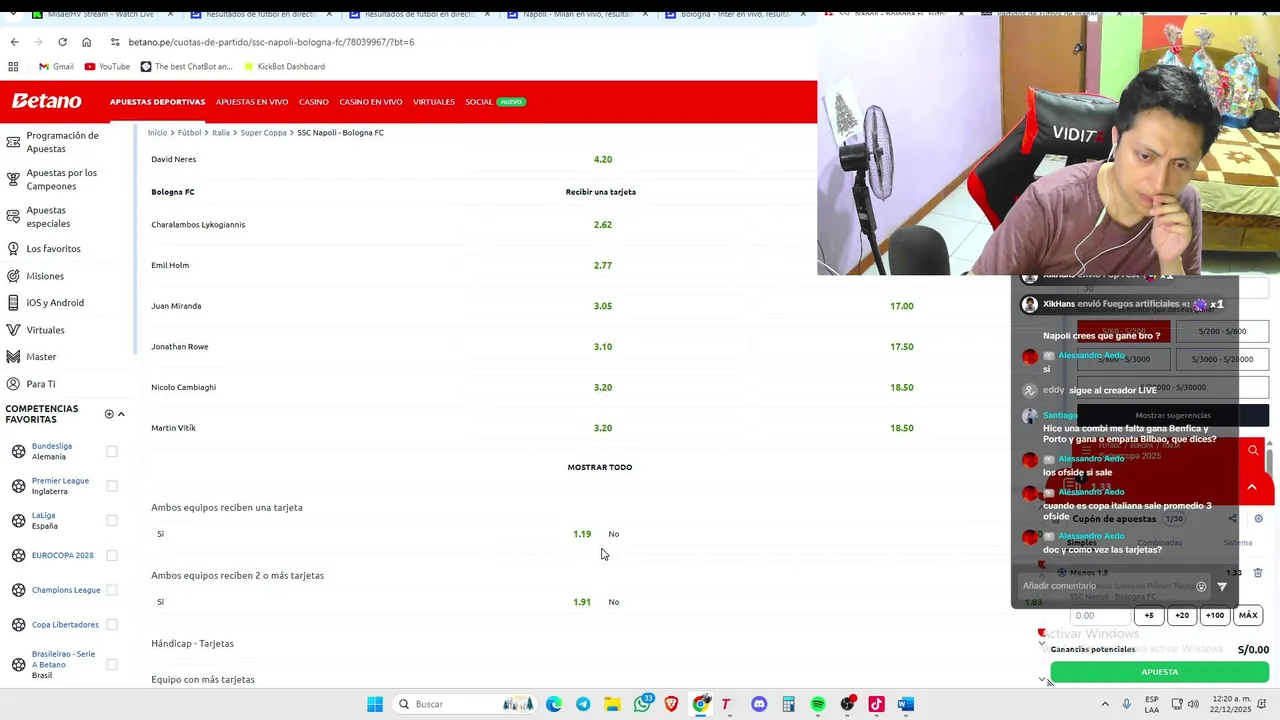Reload the page with the refresh icon
This screenshot has width=1280, height=720.
click(x=62, y=42)
